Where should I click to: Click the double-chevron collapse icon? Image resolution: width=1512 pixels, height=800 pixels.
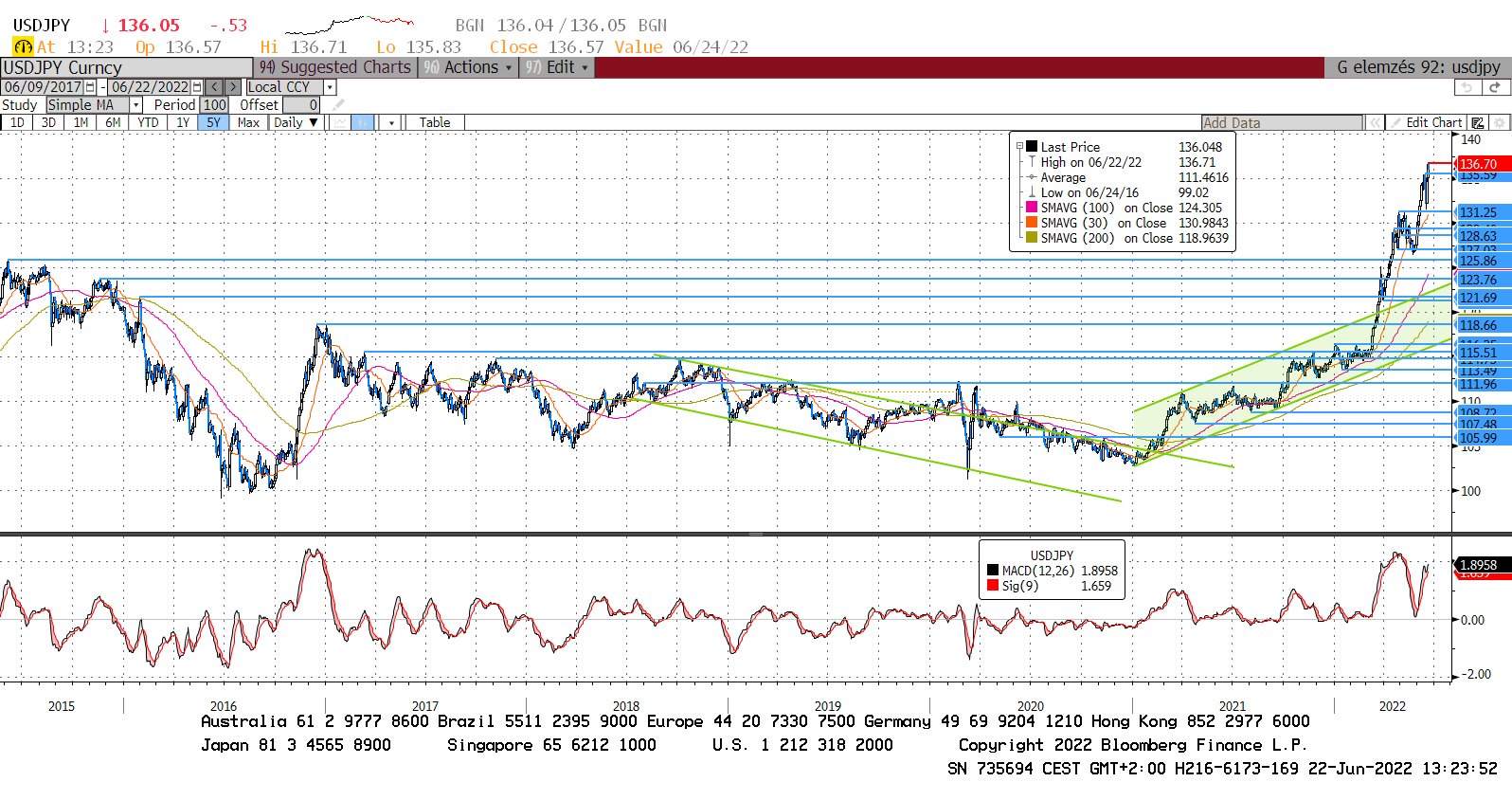click(x=1375, y=122)
